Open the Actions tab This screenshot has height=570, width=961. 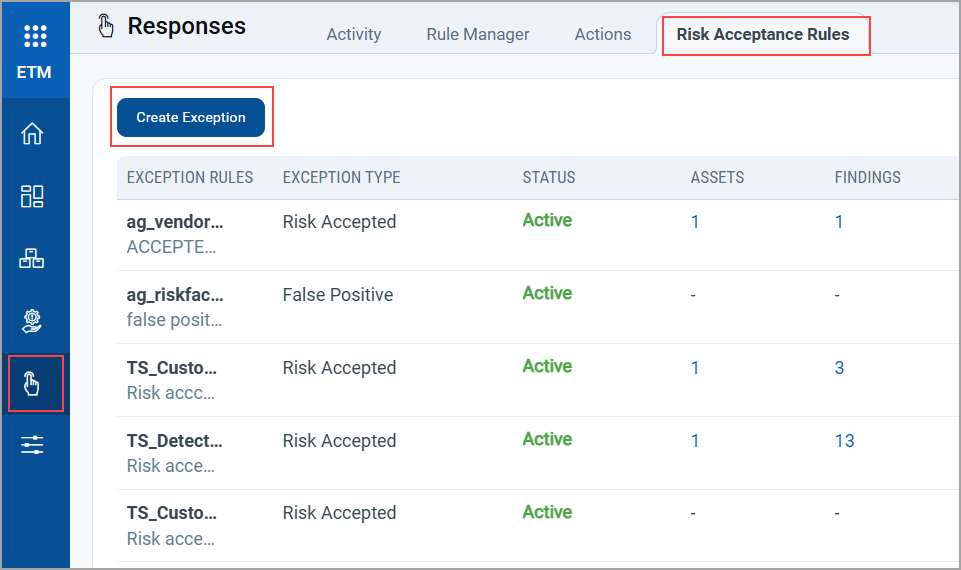602,34
